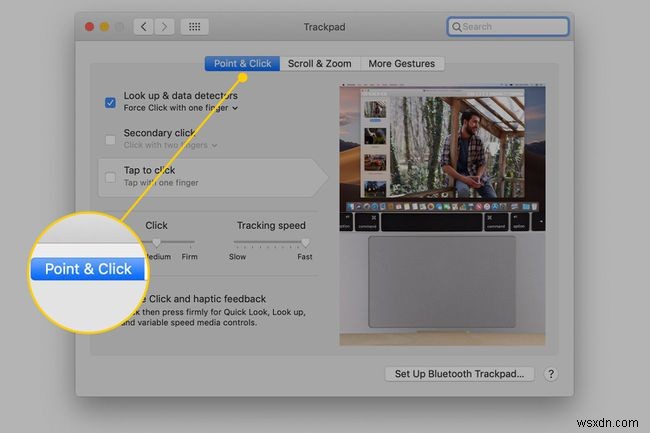Go forward with the right arrow button

[x=164, y=27]
